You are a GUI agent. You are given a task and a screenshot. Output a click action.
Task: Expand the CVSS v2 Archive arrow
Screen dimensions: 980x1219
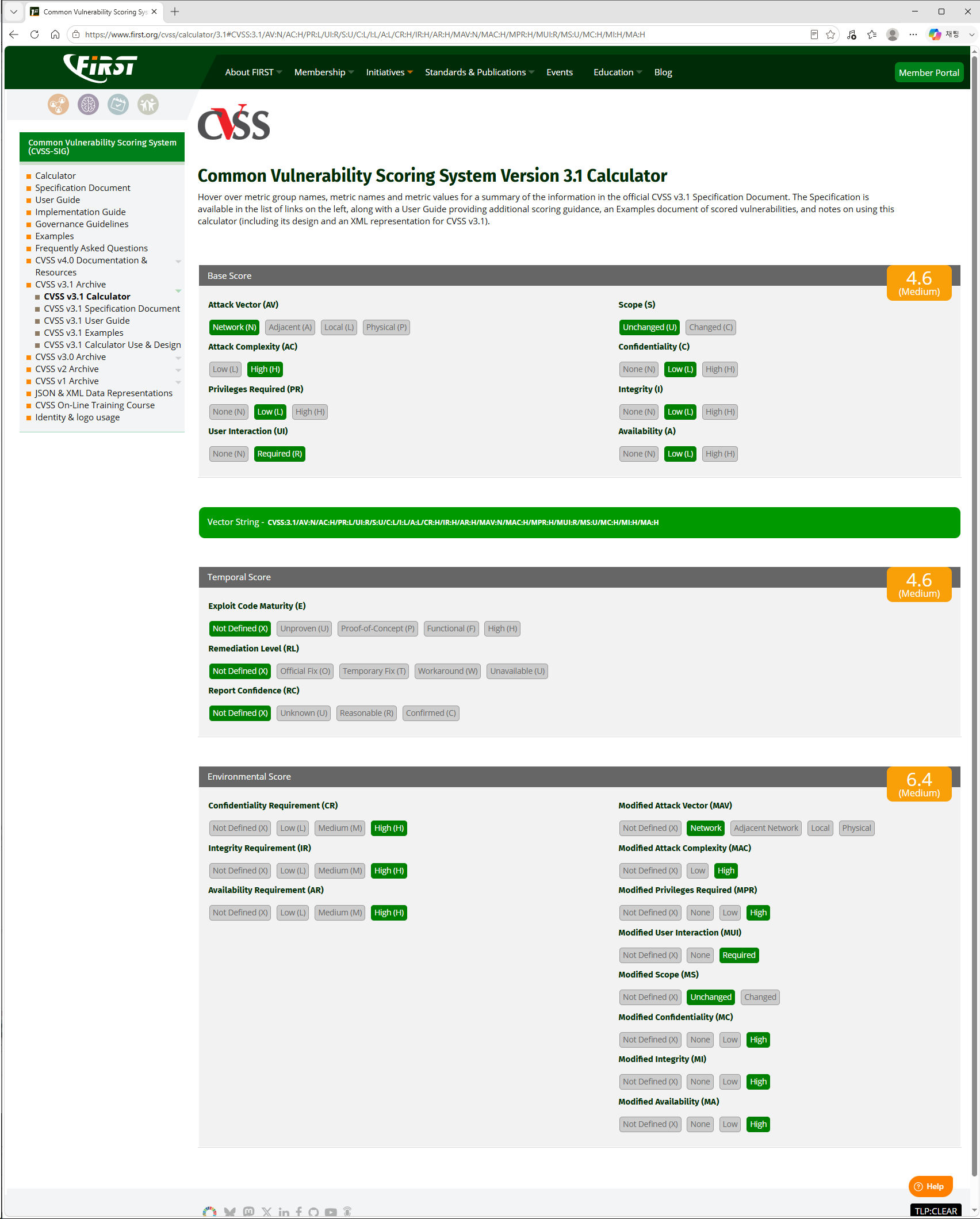click(x=178, y=370)
